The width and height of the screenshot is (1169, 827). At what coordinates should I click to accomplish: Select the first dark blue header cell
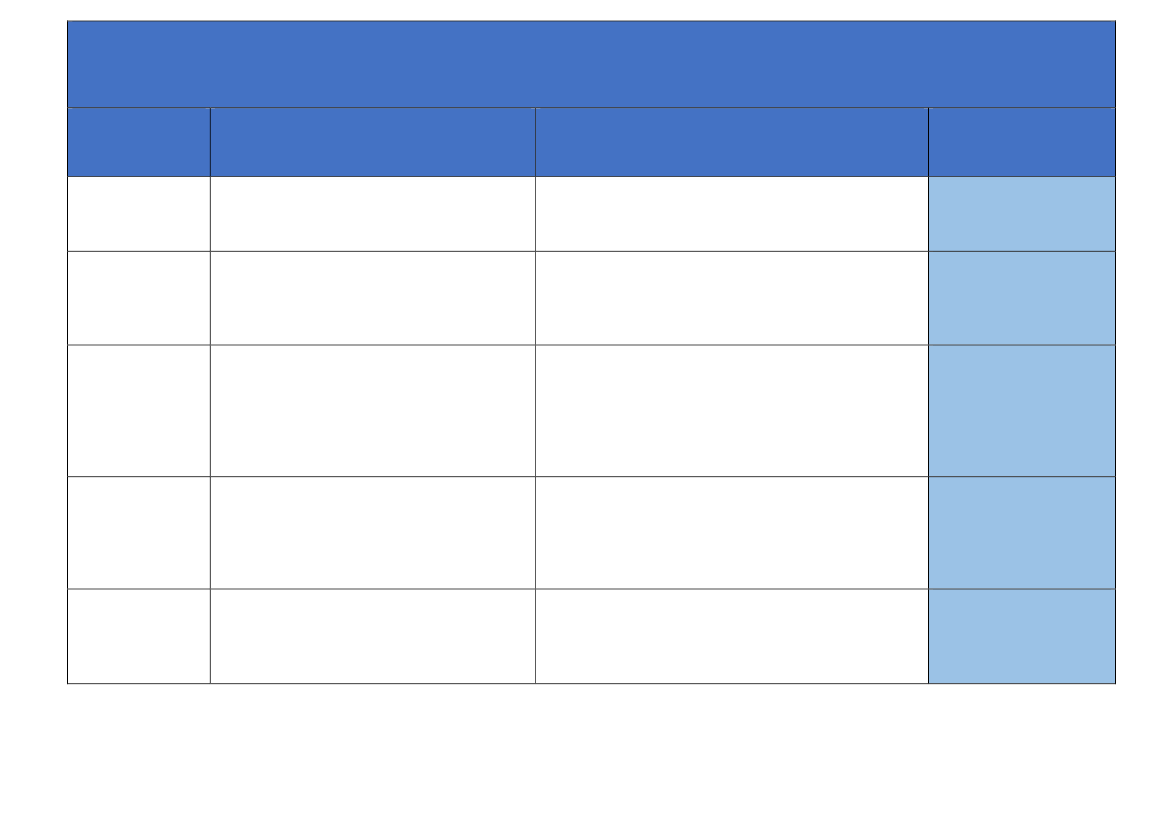coord(139,142)
